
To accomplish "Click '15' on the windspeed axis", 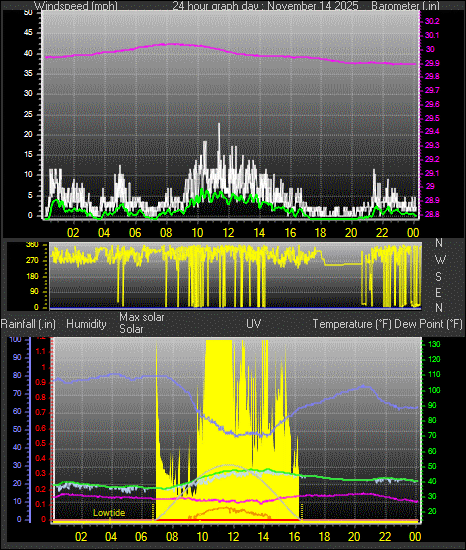I will point(28,155).
